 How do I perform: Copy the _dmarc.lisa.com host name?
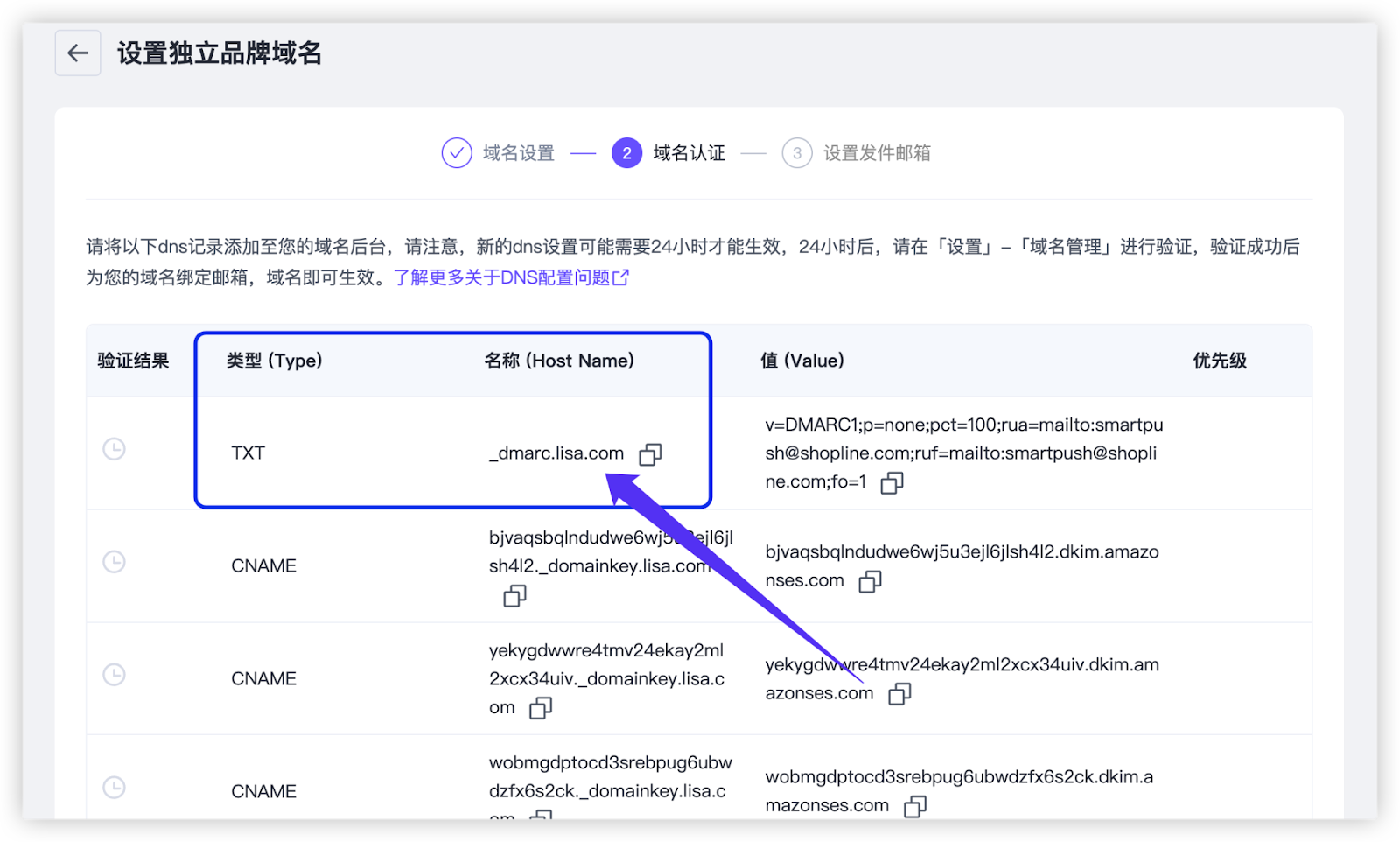650,454
